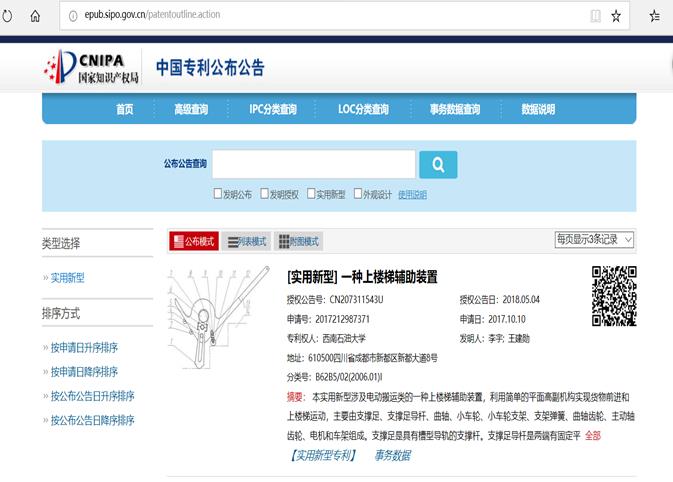Select IPC分类查询 navigation item

coord(273,109)
